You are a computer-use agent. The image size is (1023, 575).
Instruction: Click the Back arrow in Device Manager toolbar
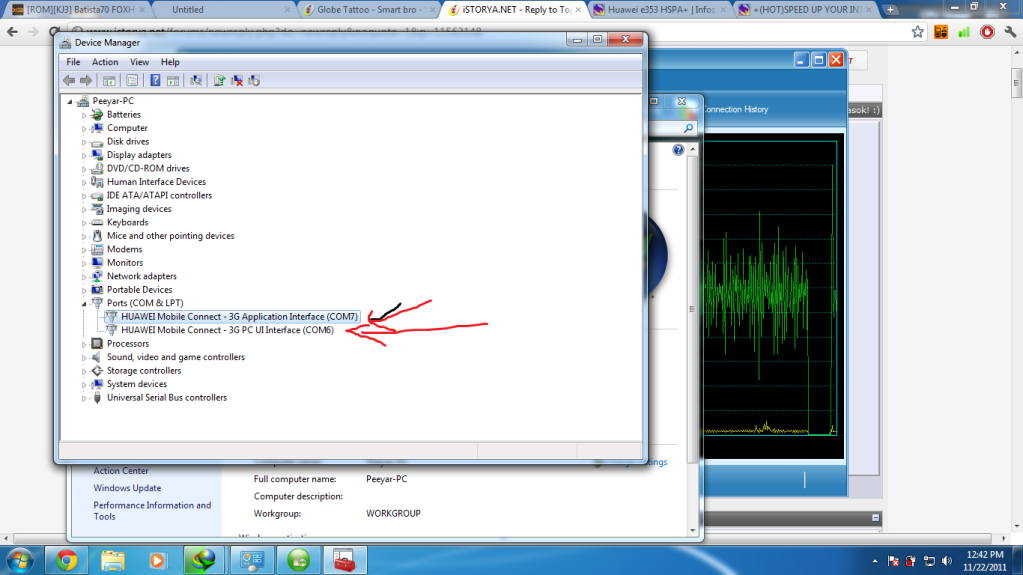(x=68, y=80)
